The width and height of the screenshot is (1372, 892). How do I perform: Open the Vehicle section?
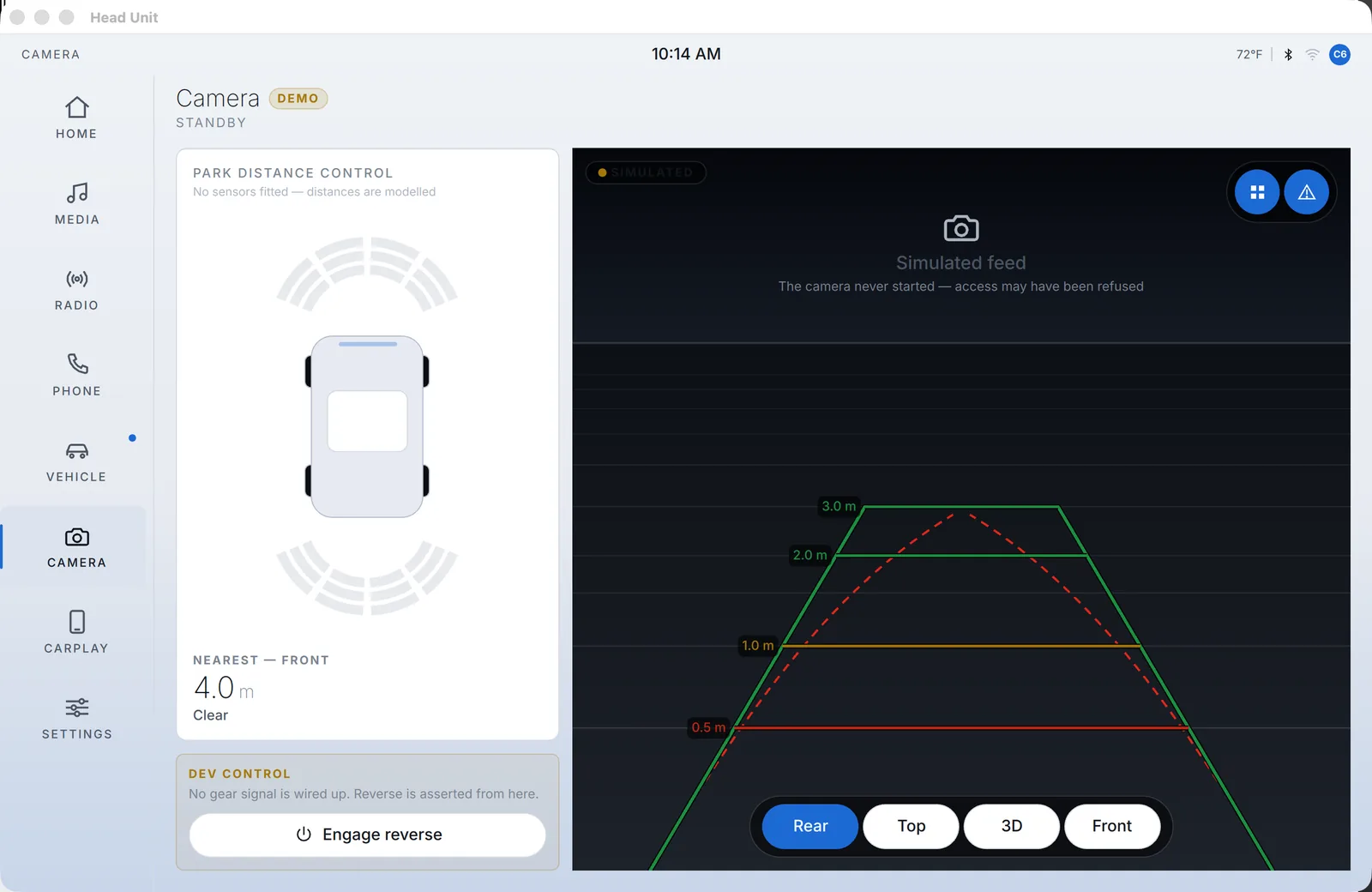[76, 461]
